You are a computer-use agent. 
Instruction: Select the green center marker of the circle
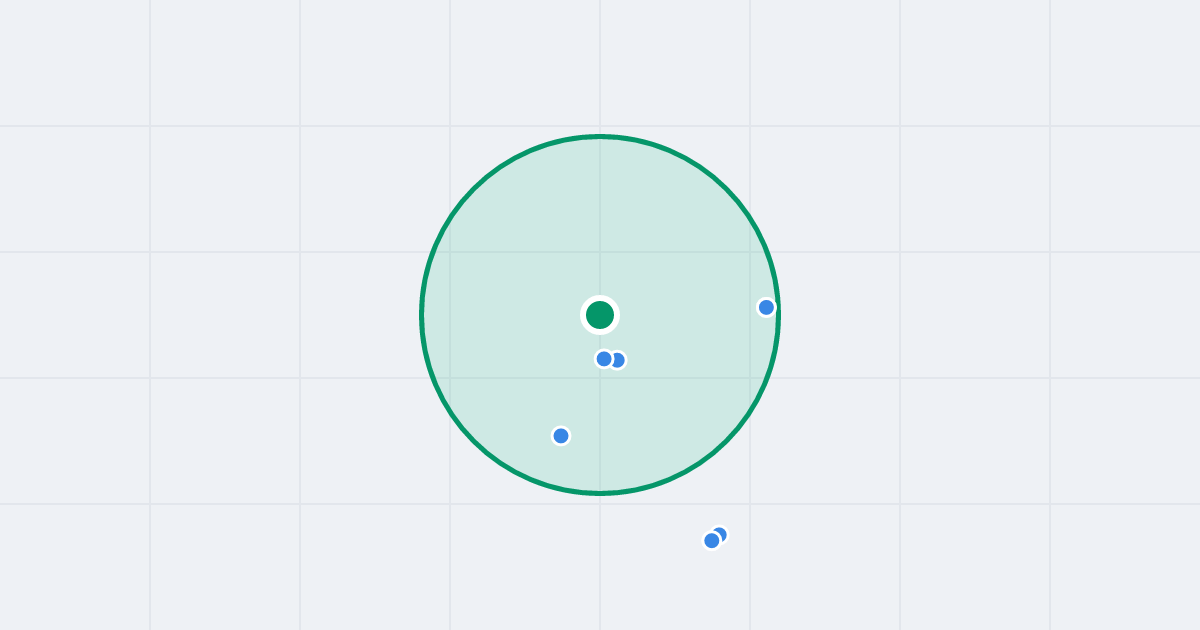[600, 315]
